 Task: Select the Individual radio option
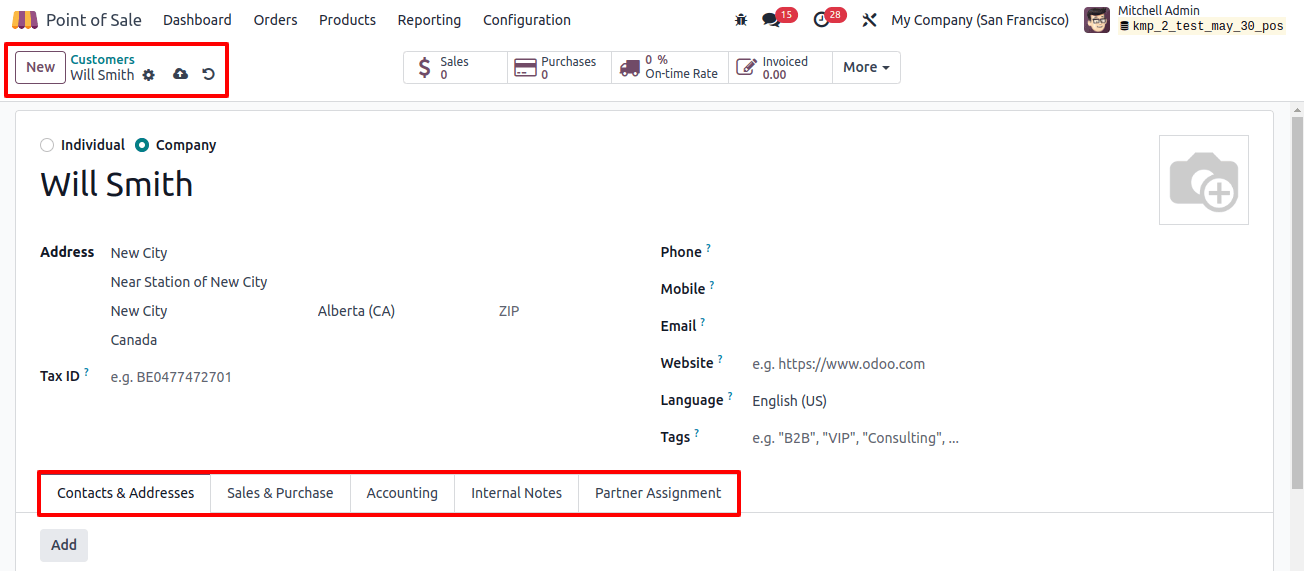coord(47,145)
